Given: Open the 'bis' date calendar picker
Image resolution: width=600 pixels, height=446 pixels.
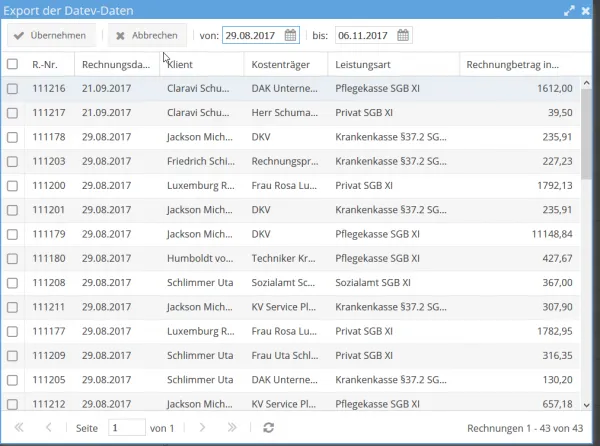Looking at the screenshot, I should coord(403,35).
